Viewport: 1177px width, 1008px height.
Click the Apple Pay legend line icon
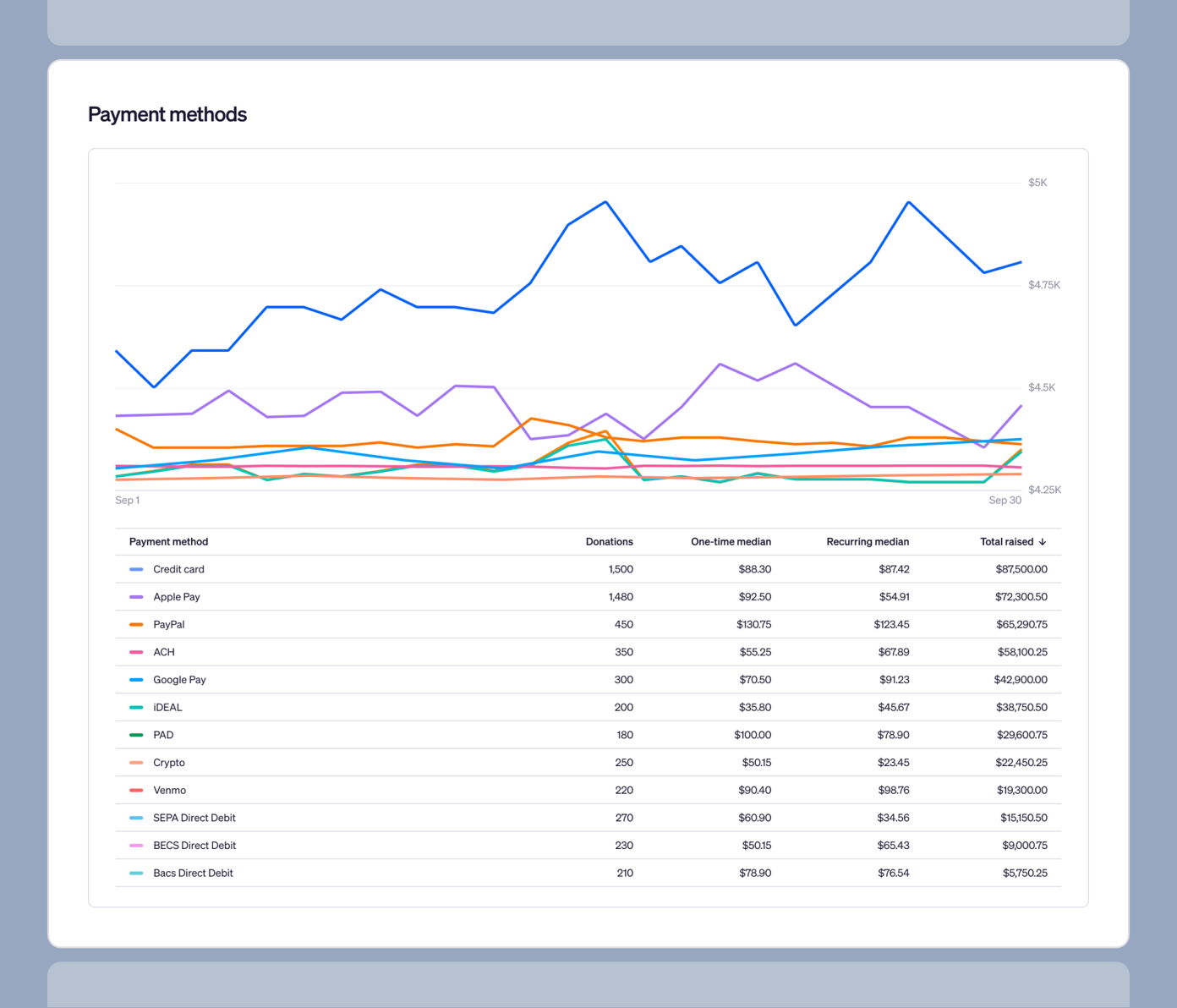[137, 596]
